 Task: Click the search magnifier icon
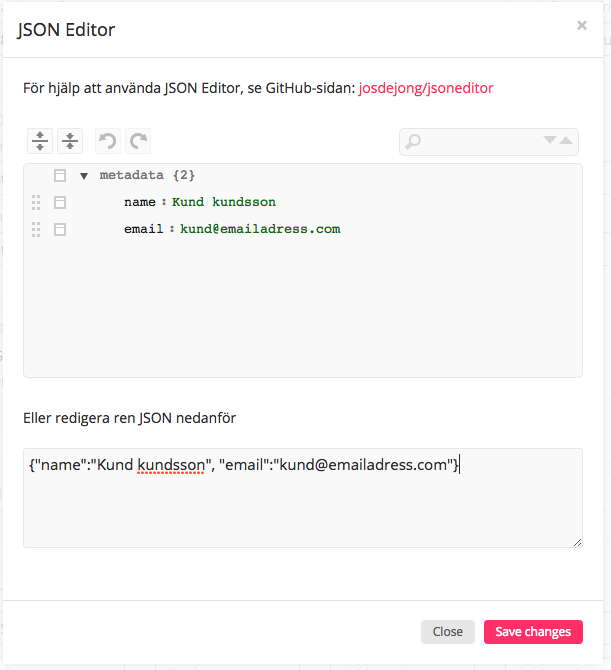[413, 142]
